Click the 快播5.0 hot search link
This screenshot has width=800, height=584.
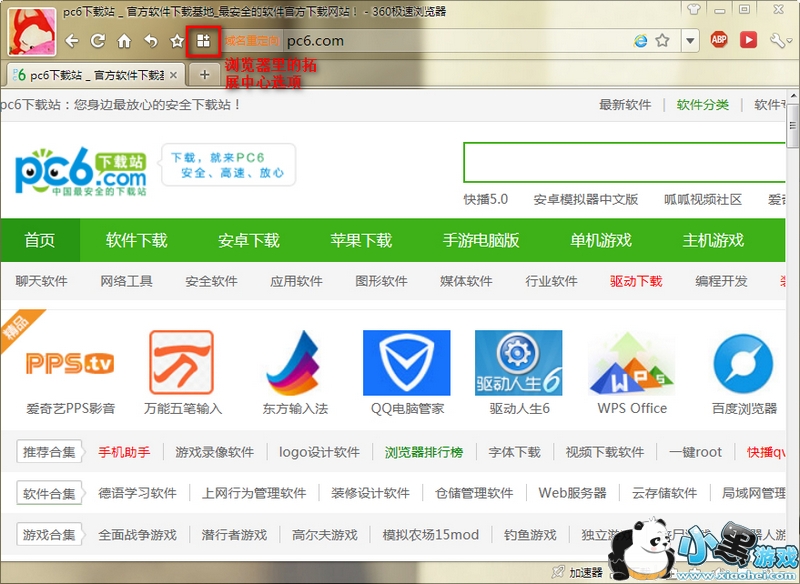click(x=486, y=199)
